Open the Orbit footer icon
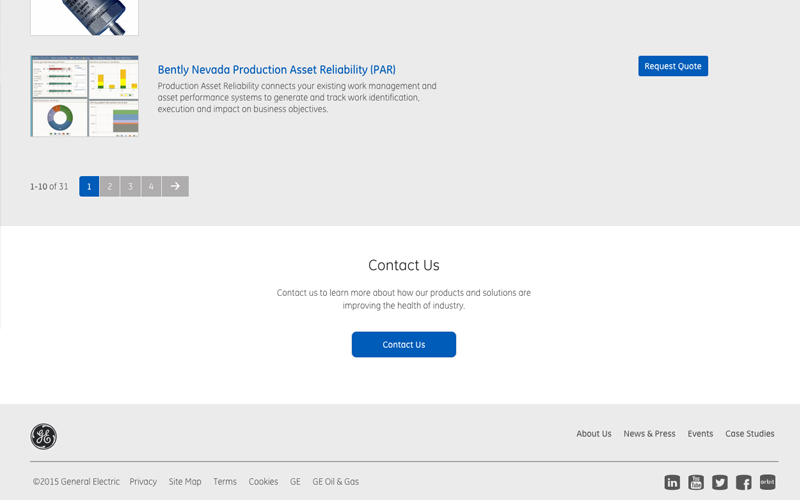The height and width of the screenshot is (500, 800). pyautogui.click(x=767, y=482)
